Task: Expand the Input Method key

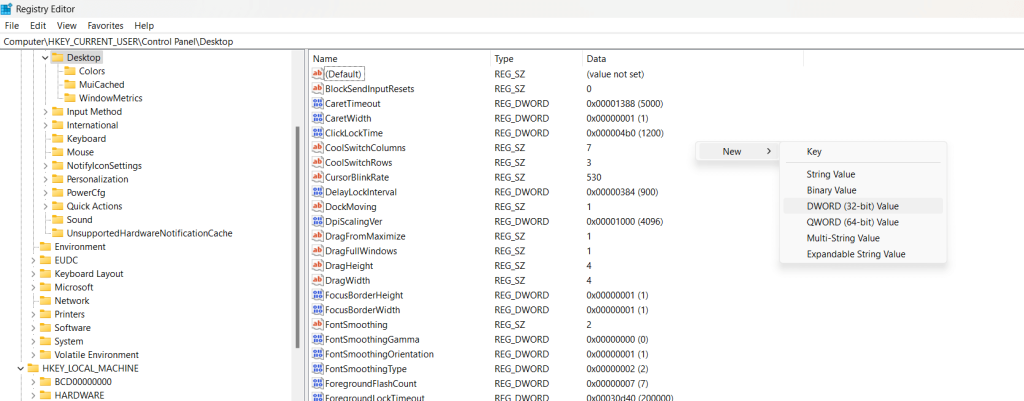Action: coord(45,112)
